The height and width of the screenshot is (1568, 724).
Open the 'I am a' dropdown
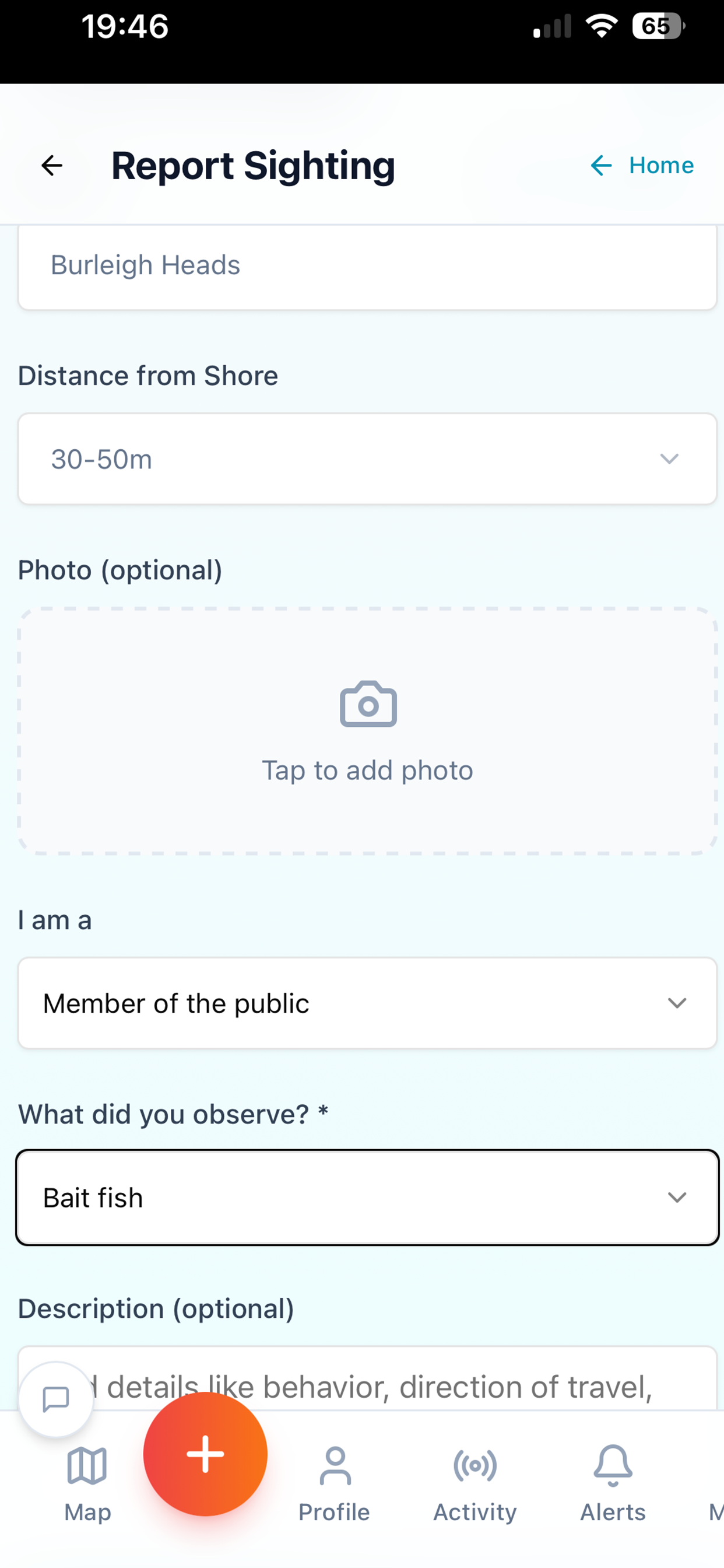(367, 1003)
